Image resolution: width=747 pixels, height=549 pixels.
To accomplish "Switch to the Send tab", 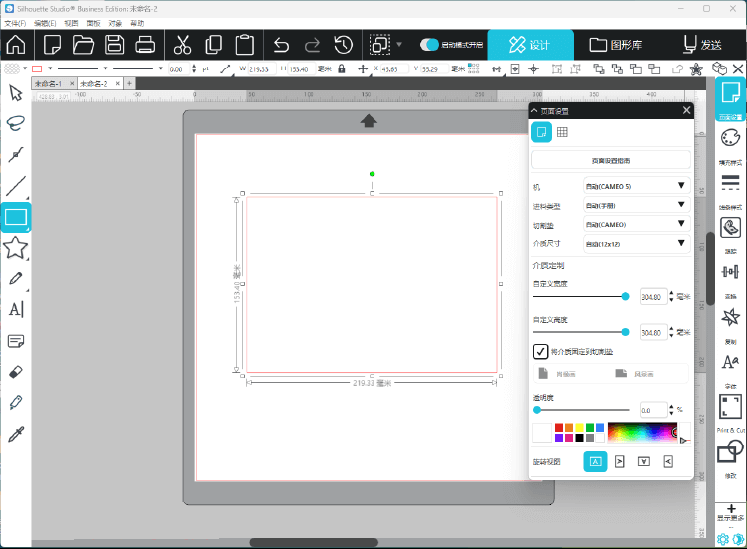I will pos(702,45).
